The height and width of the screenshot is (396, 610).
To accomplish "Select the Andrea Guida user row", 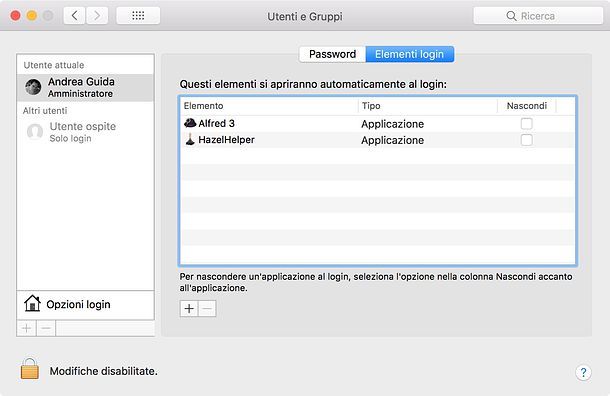I will [86, 88].
